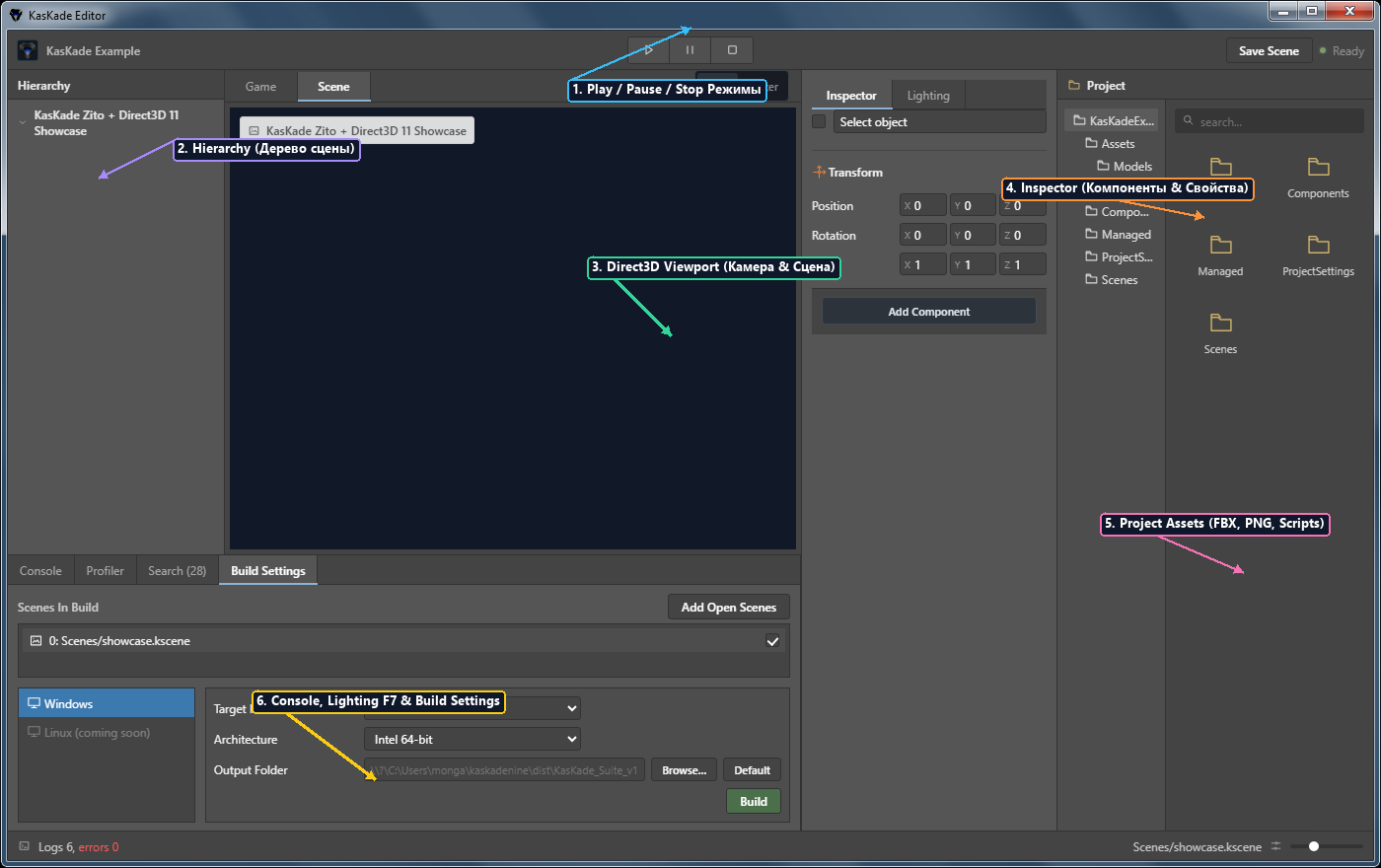1381x868 pixels.
Task: Open the Profiler tab
Action: 105,570
